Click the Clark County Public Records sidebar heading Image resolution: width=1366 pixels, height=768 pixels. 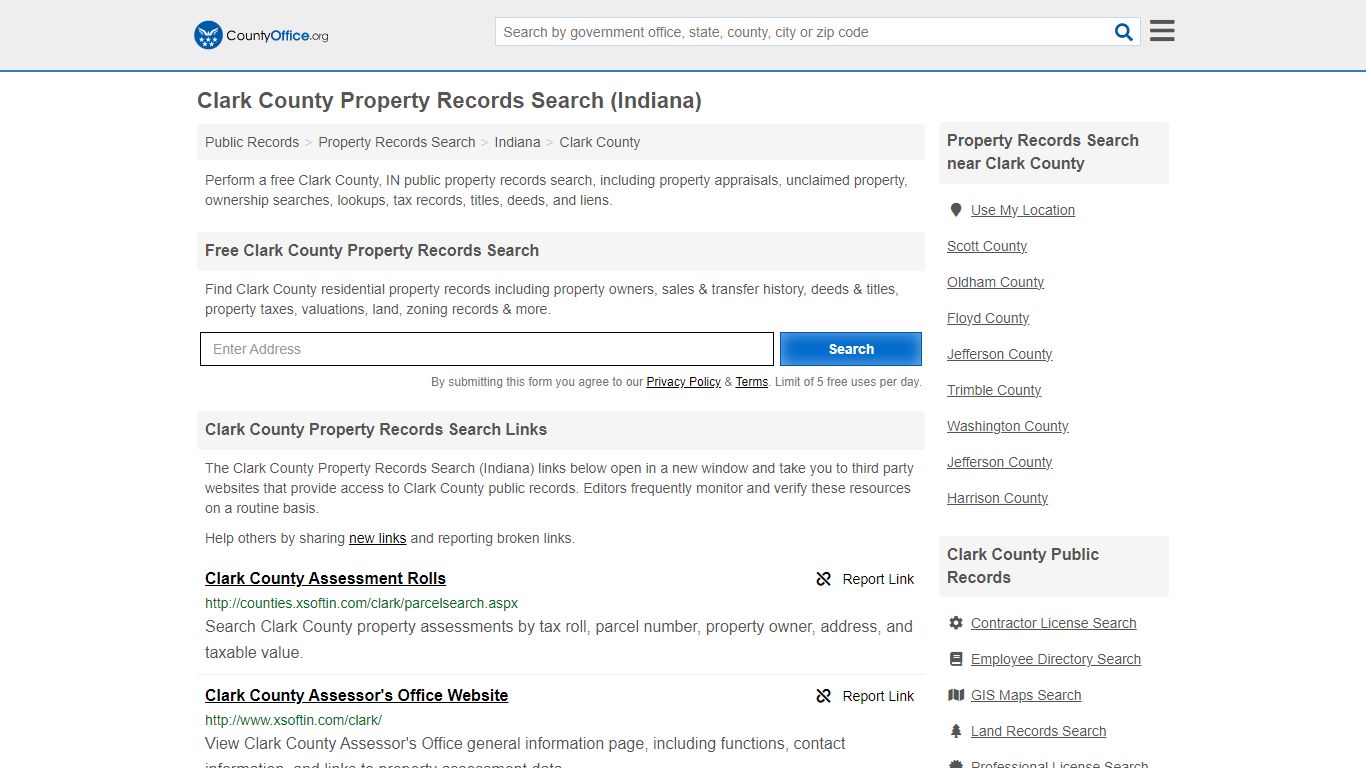tap(1023, 566)
